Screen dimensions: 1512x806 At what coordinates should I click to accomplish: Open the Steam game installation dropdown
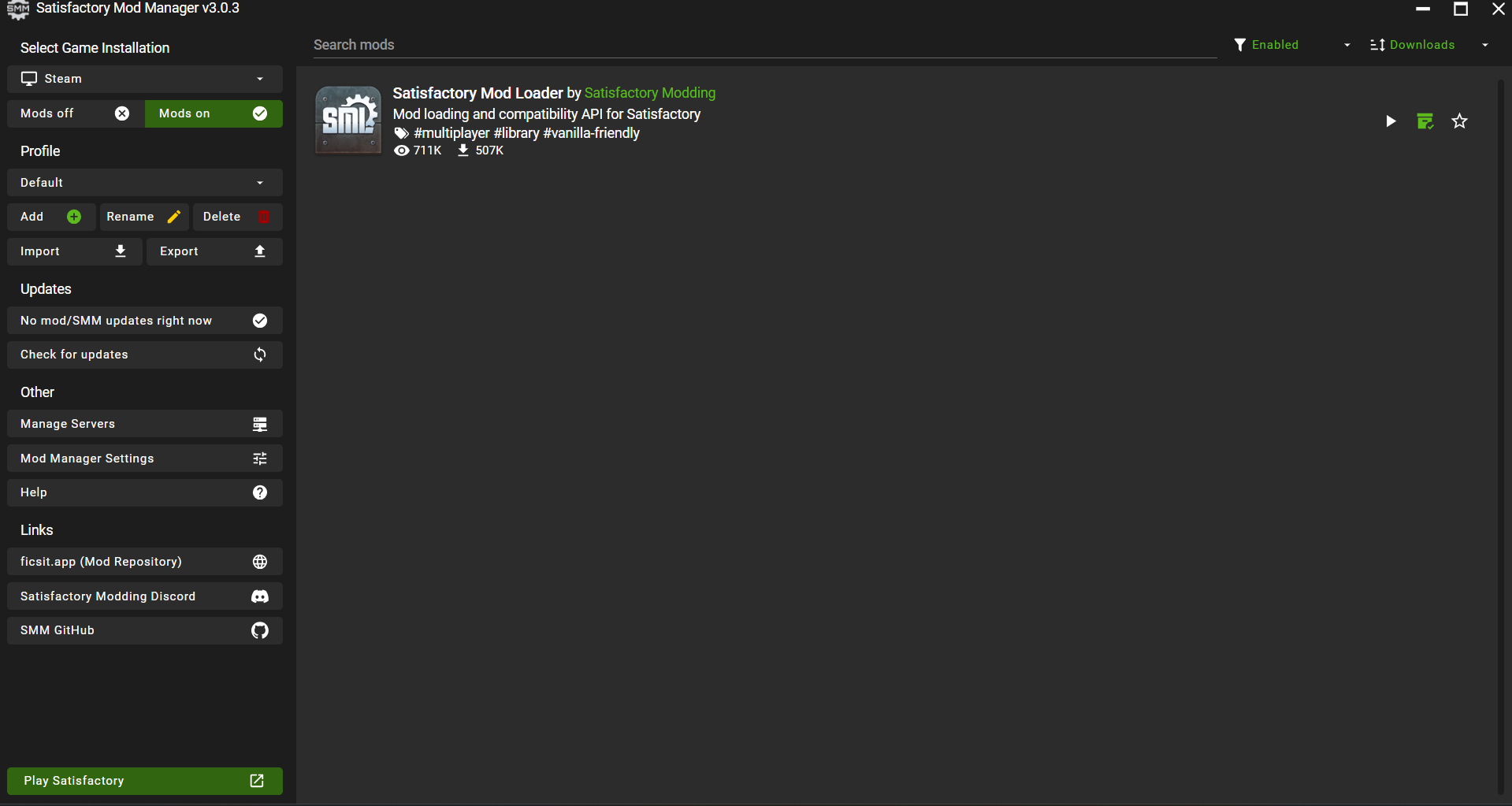[145, 79]
